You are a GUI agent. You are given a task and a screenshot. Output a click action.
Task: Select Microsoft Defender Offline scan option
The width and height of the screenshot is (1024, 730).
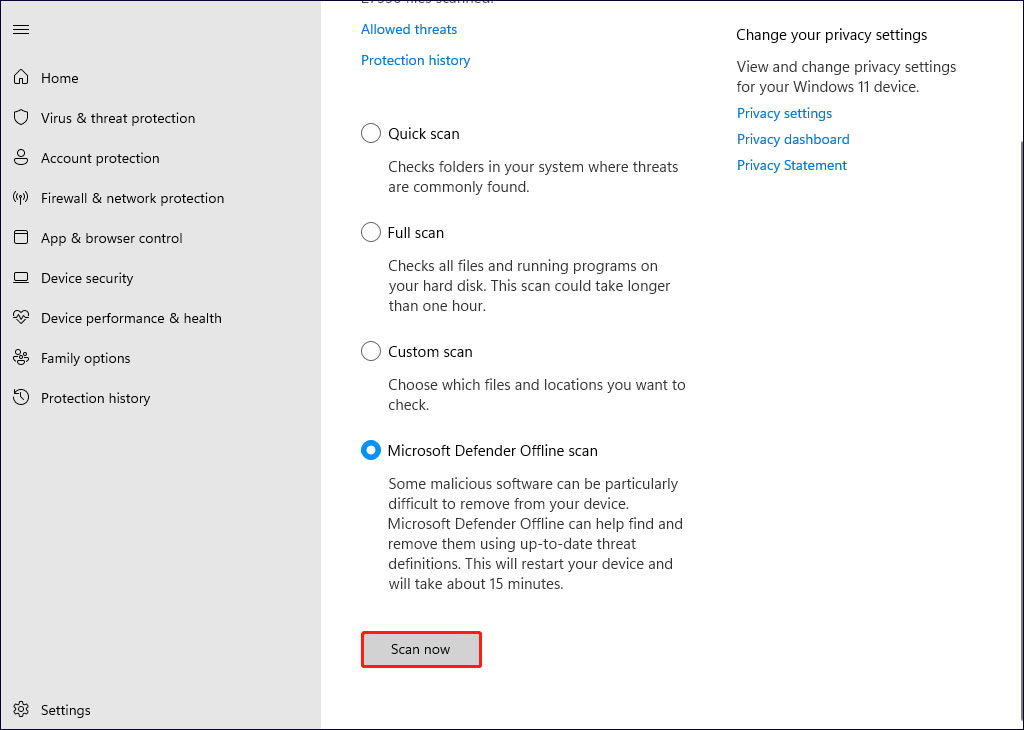click(x=371, y=450)
